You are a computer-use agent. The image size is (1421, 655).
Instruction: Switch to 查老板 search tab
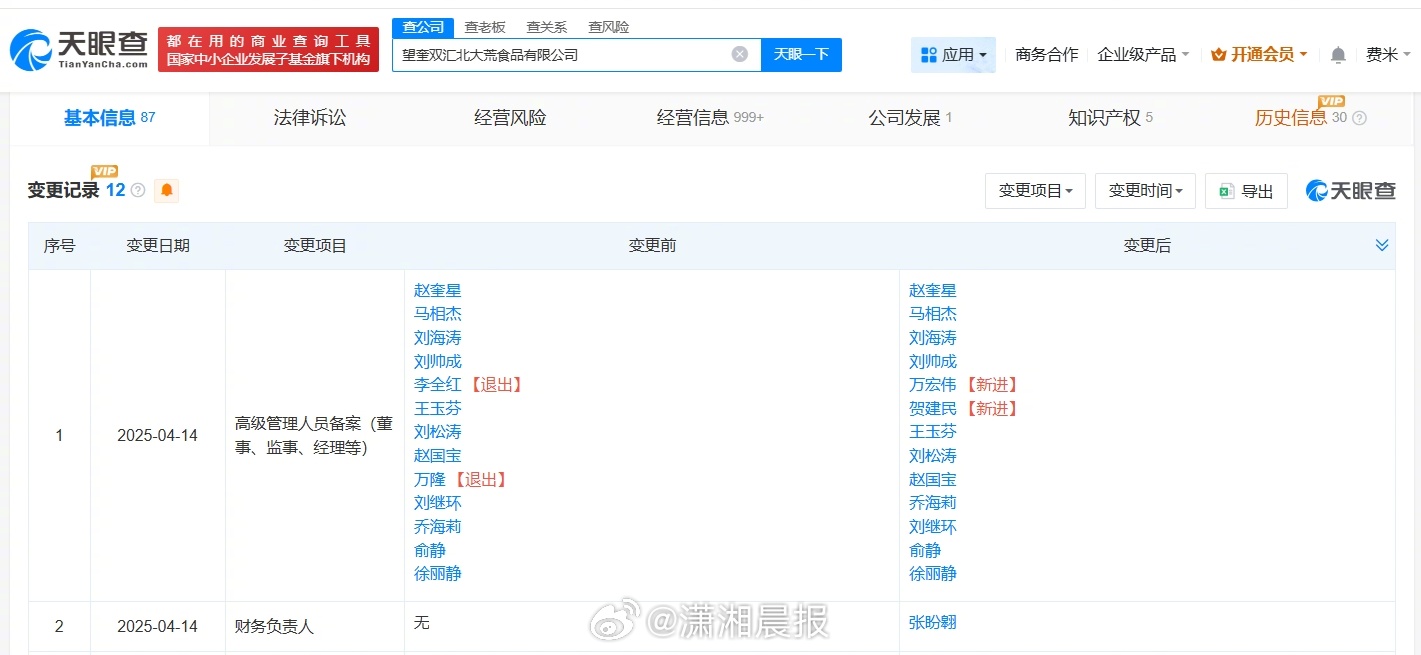[x=485, y=27]
